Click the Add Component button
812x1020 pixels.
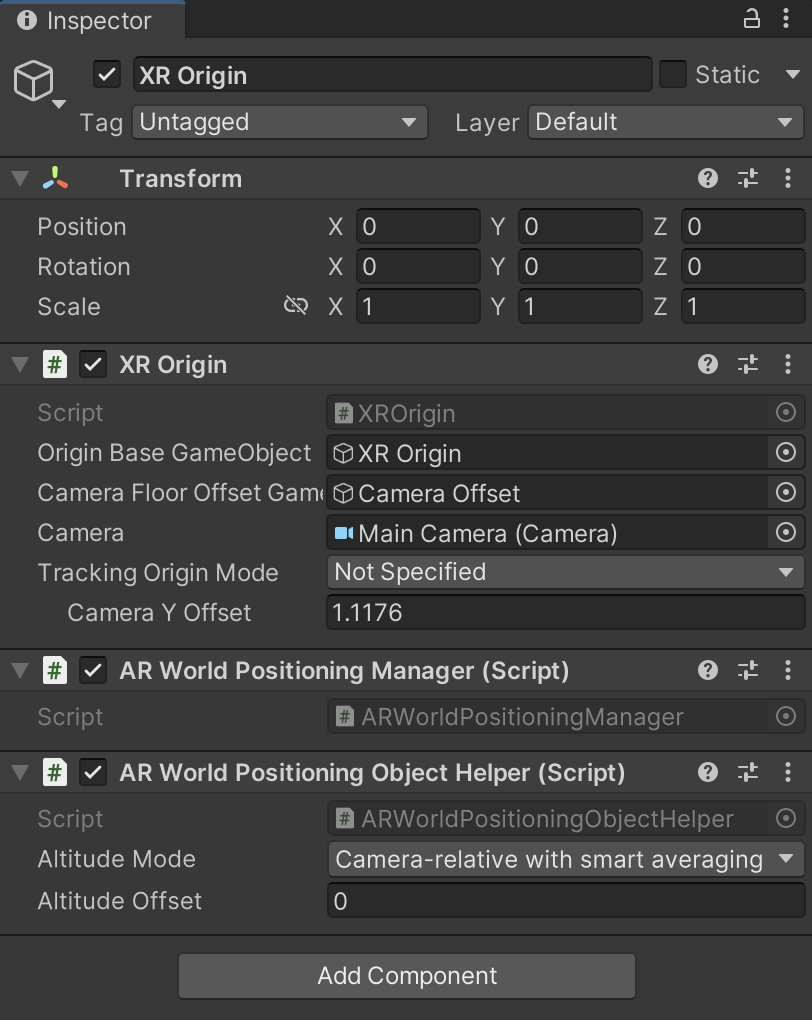406,976
